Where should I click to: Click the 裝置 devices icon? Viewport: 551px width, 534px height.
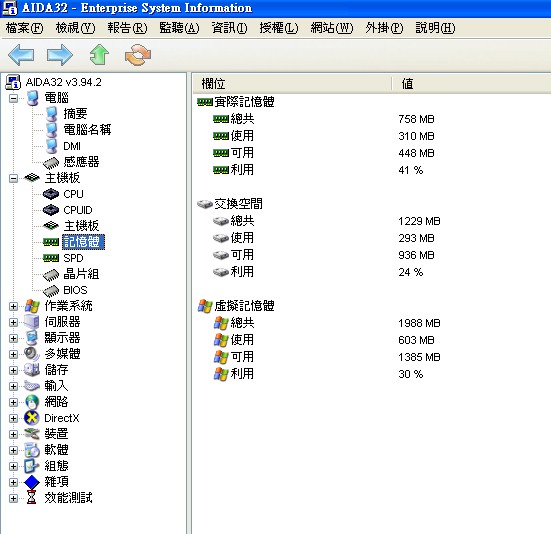click(x=32, y=434)
